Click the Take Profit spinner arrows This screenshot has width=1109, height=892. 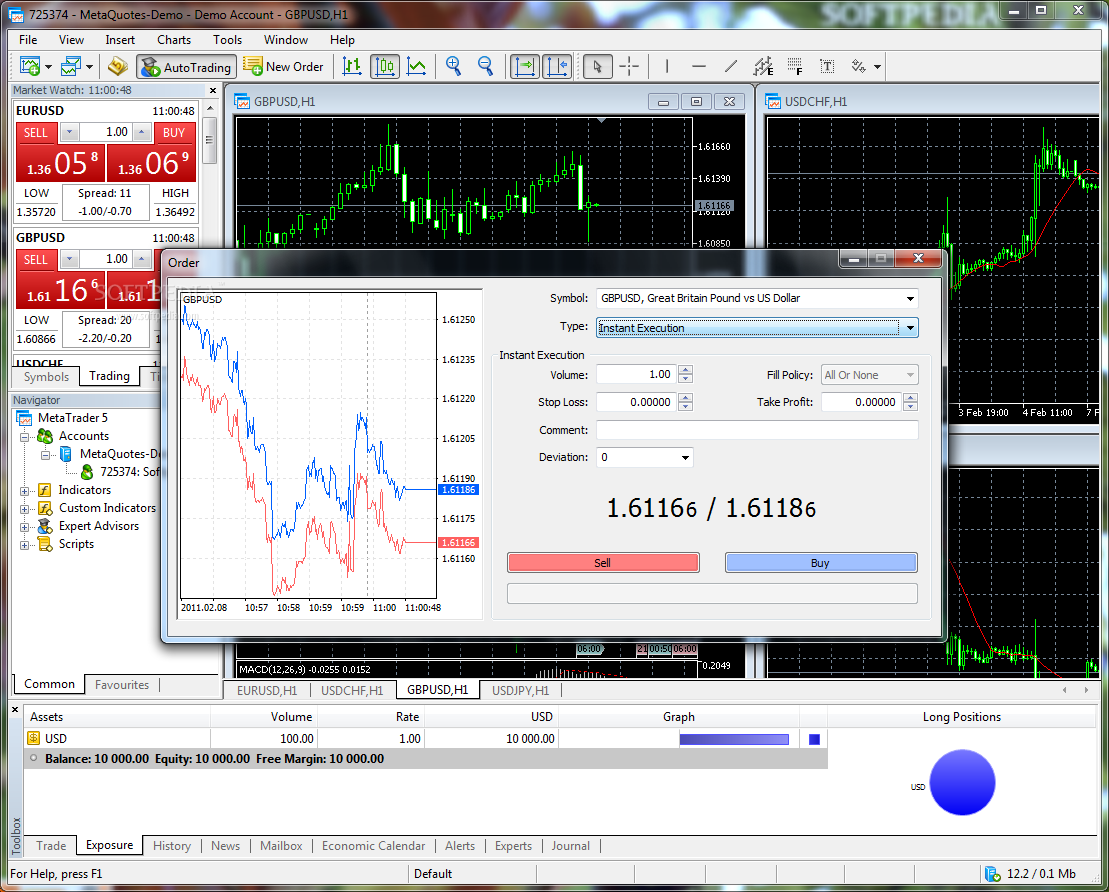coord(910,402)
